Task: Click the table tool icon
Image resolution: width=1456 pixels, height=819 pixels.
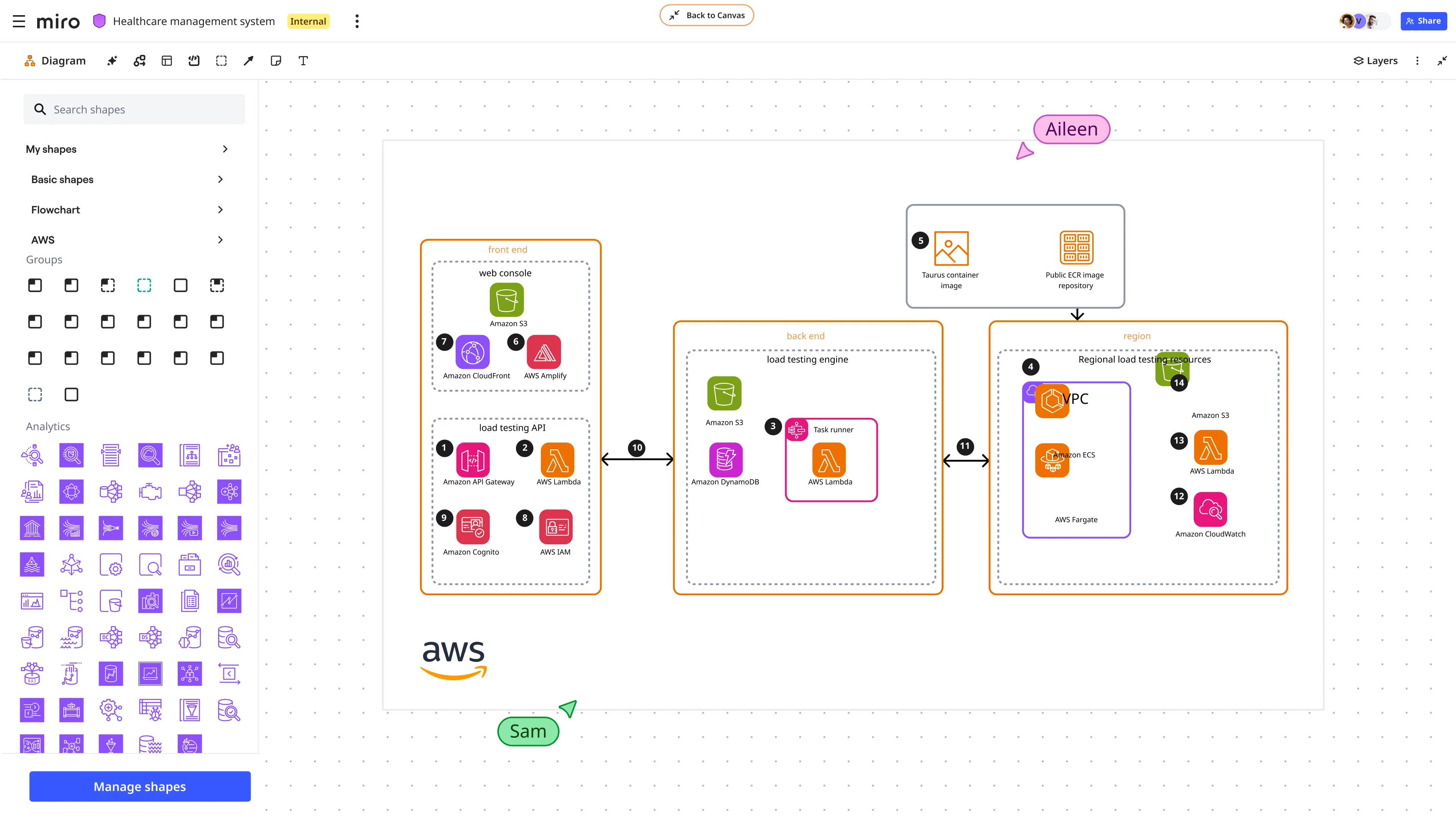Action: pyautogui.click(x=167, y=61)
